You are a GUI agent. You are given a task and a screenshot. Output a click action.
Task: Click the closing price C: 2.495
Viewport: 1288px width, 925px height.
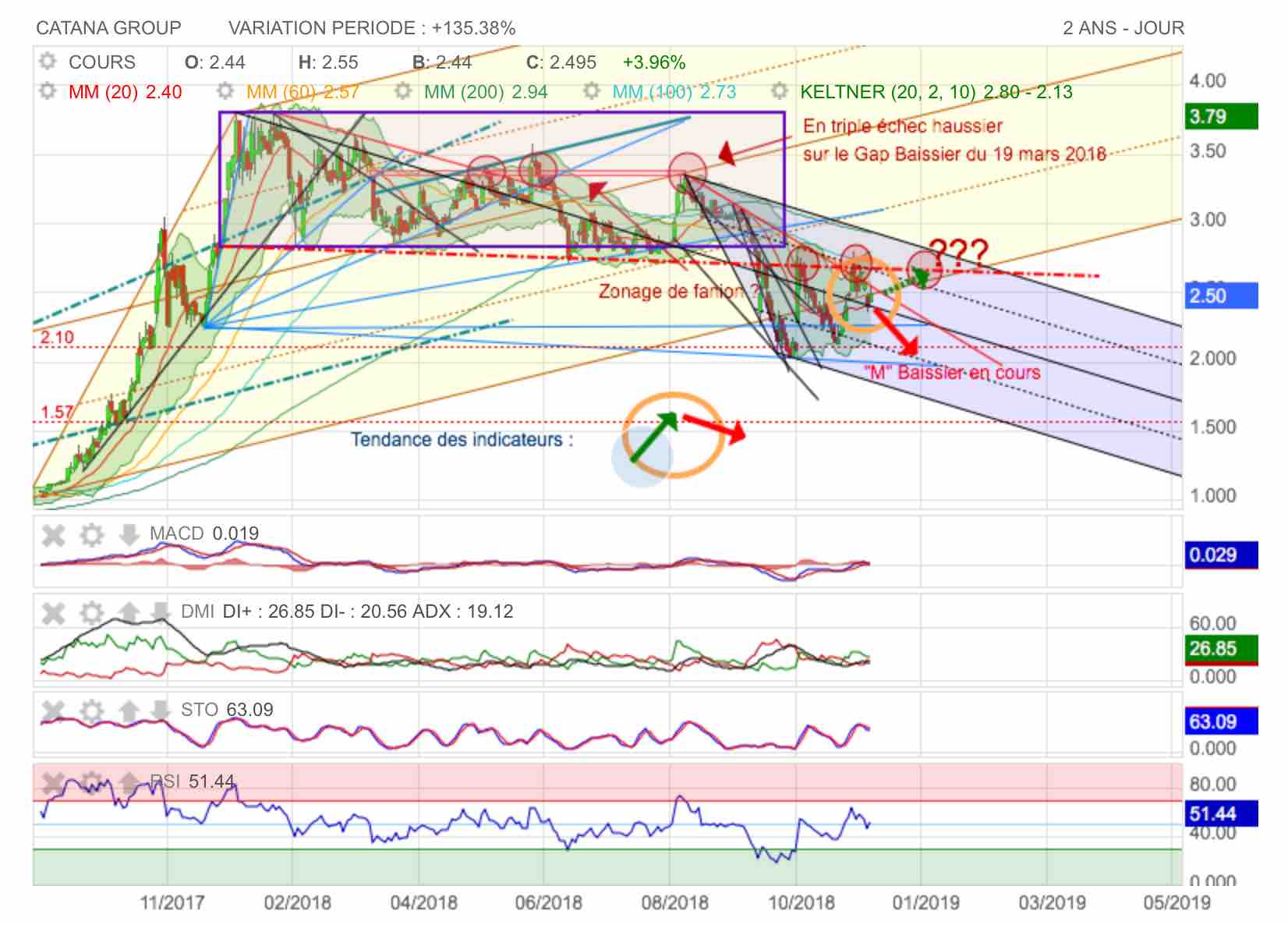coord(561,62)
